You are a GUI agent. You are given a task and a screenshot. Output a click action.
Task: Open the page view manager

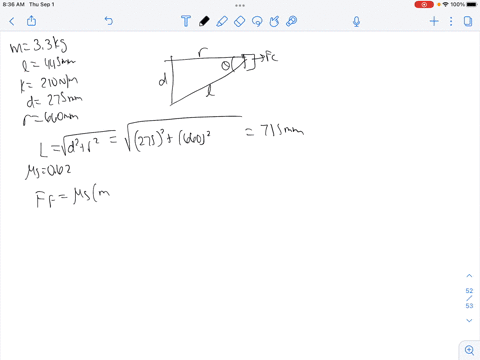468,21
